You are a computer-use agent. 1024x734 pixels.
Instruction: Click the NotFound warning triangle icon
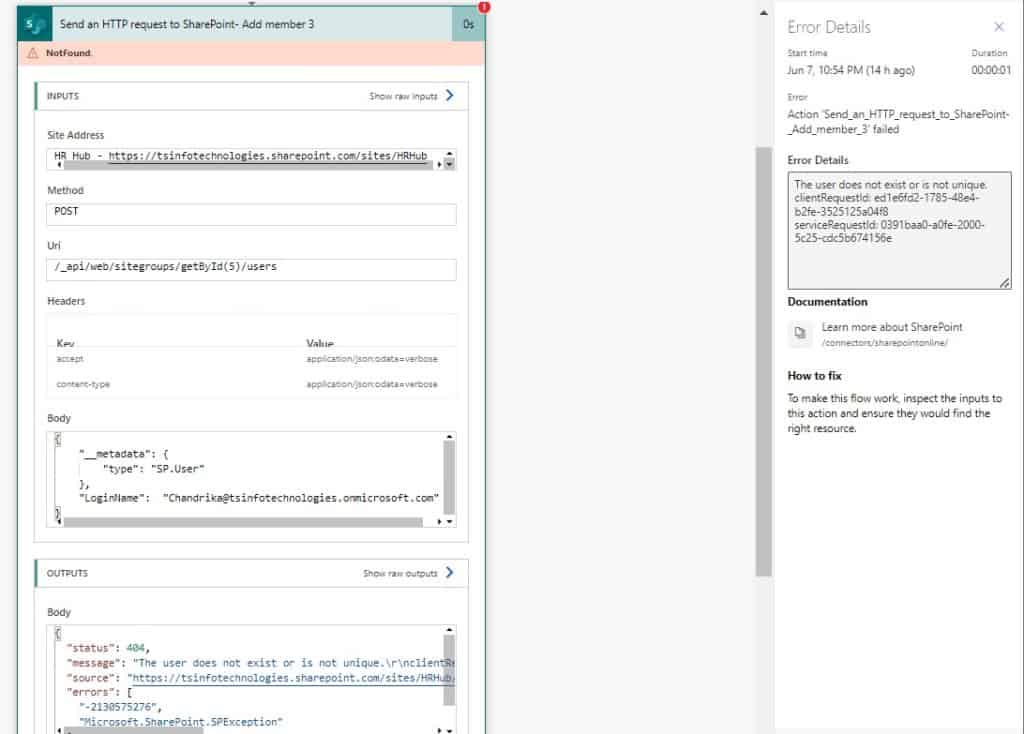click(33, 53)
